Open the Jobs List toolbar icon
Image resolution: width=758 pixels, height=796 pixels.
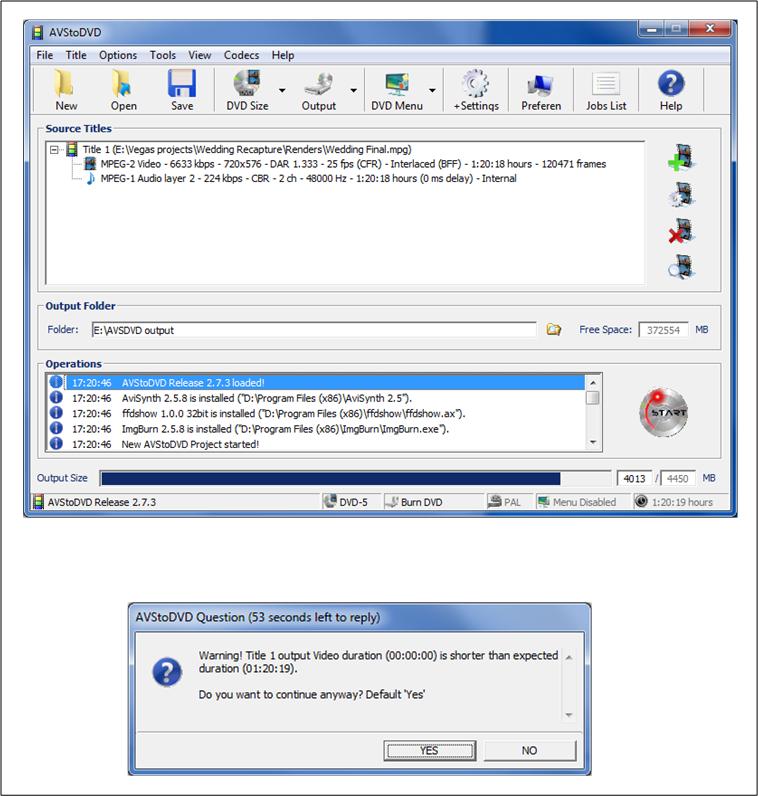(x=606, y=90)
